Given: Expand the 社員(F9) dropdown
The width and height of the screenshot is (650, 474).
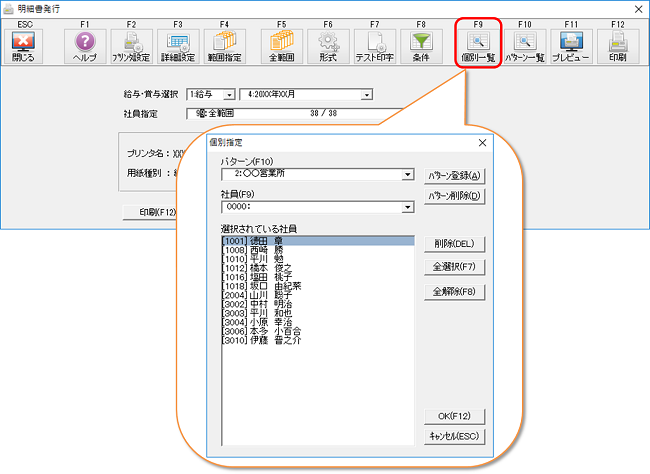Looking at the screenshot, I should 407,207.
